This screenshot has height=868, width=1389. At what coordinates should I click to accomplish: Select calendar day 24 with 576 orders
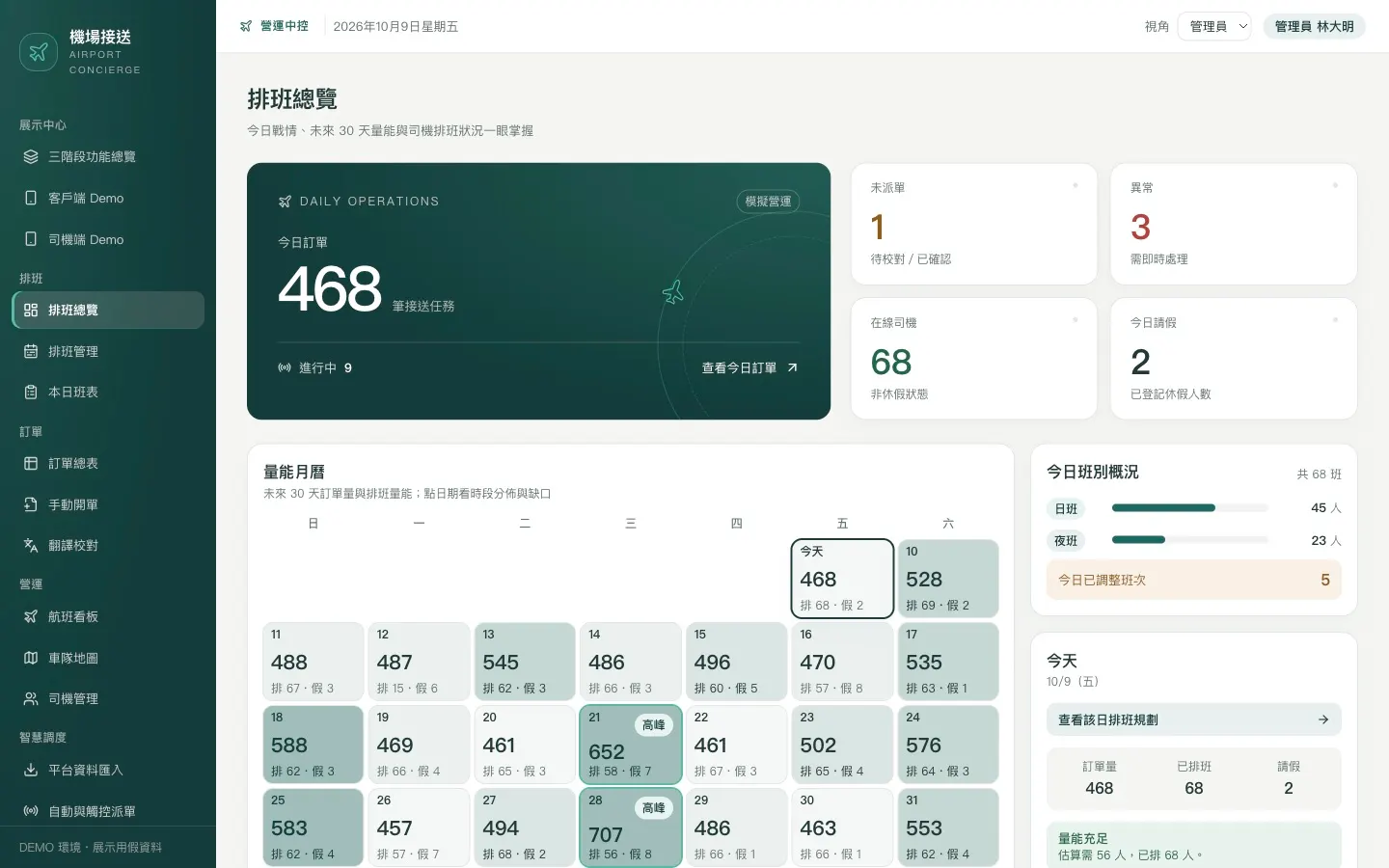coord(948,745)
